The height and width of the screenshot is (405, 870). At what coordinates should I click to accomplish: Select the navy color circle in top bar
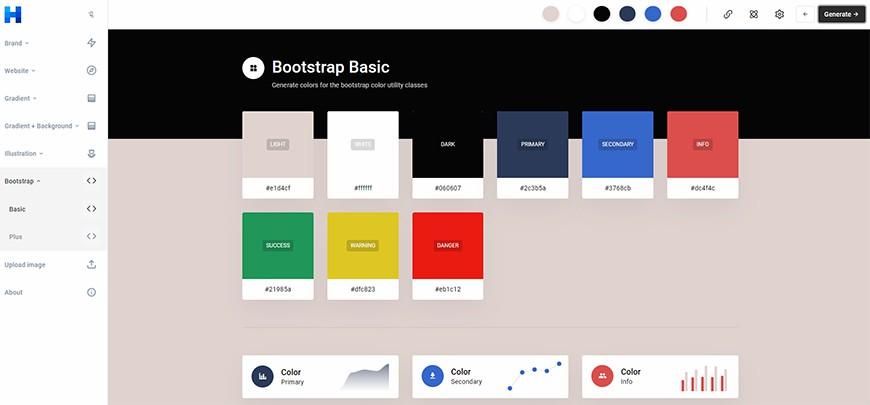pos(628,14)
